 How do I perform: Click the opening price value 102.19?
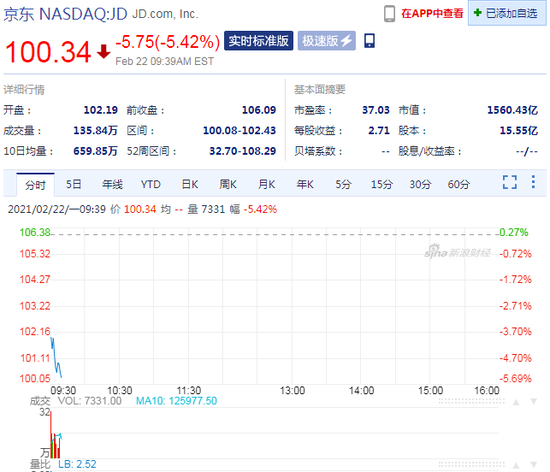(101, 110)
